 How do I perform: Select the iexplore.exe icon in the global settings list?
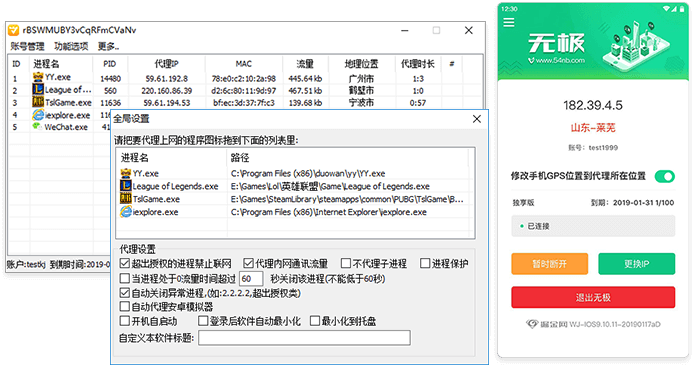(x=126, y=212)
